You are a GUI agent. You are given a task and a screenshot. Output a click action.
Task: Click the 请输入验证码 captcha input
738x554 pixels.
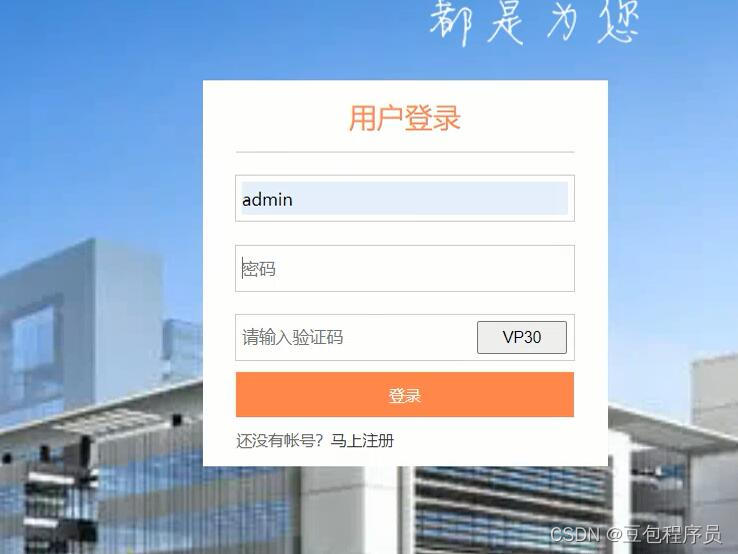point(356,337)
